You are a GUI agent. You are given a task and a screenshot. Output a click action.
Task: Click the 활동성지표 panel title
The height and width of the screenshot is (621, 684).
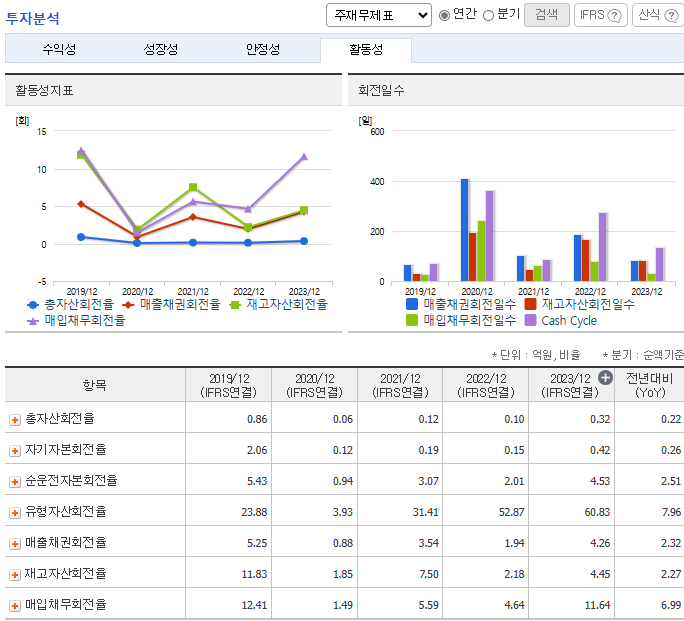click(44, 91)
